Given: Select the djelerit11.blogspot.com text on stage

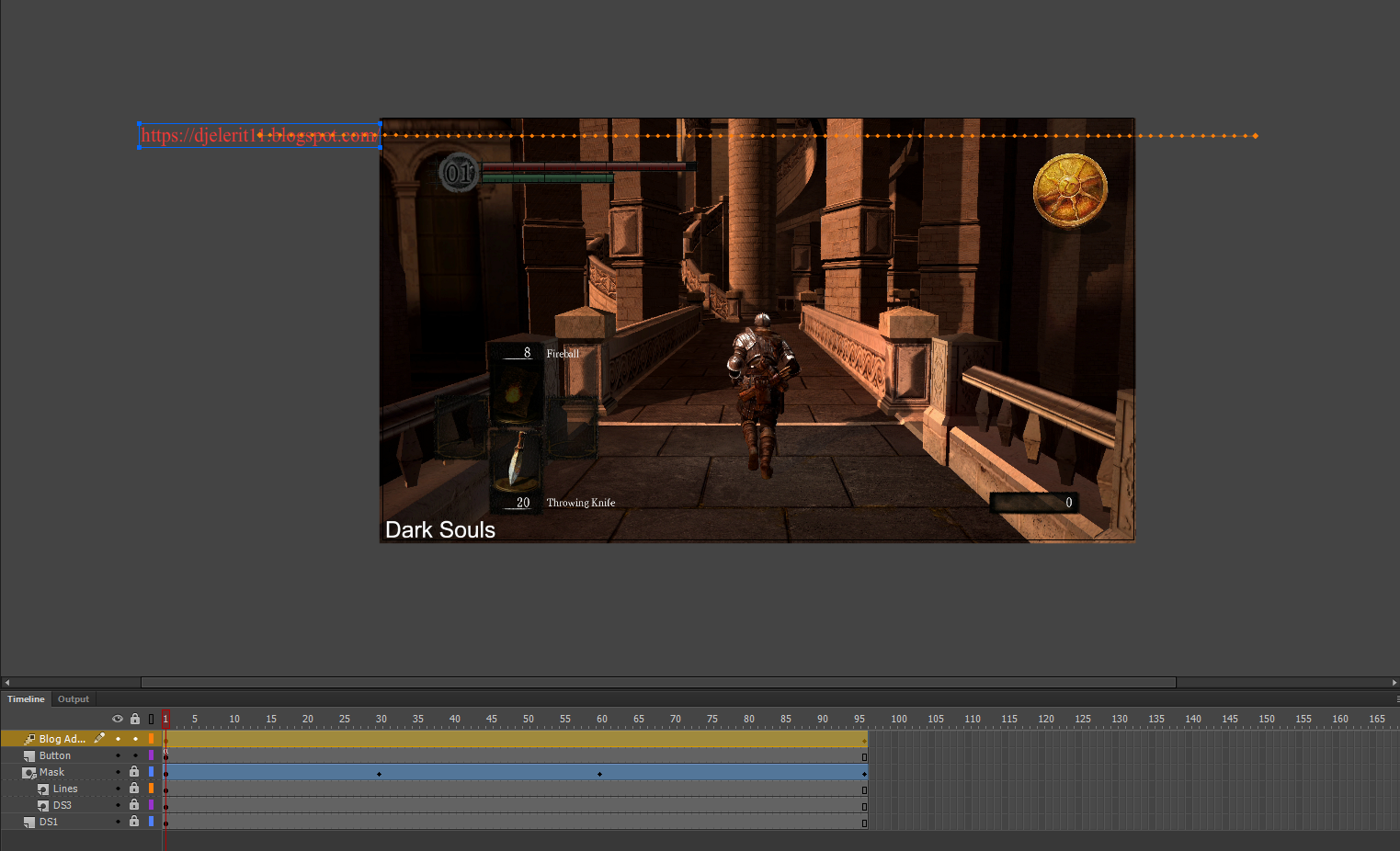Looking at the screenshot, I should coord(259,135).
